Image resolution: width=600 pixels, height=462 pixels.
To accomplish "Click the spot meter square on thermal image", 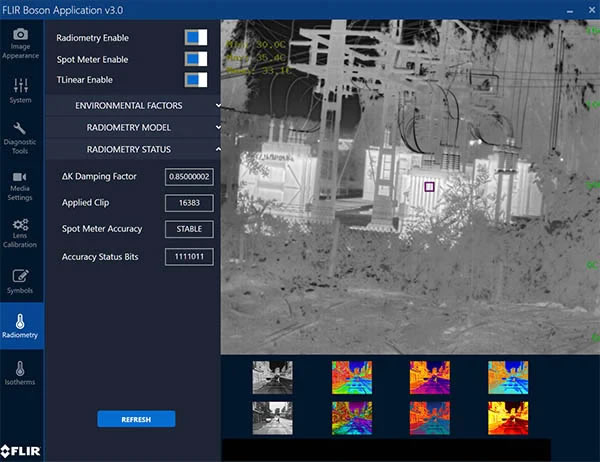I will coord(429,186).
